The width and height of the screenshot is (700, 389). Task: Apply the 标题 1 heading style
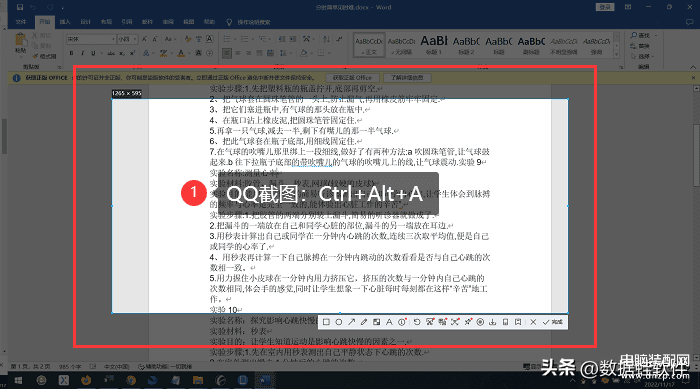(x=433, y=45)
